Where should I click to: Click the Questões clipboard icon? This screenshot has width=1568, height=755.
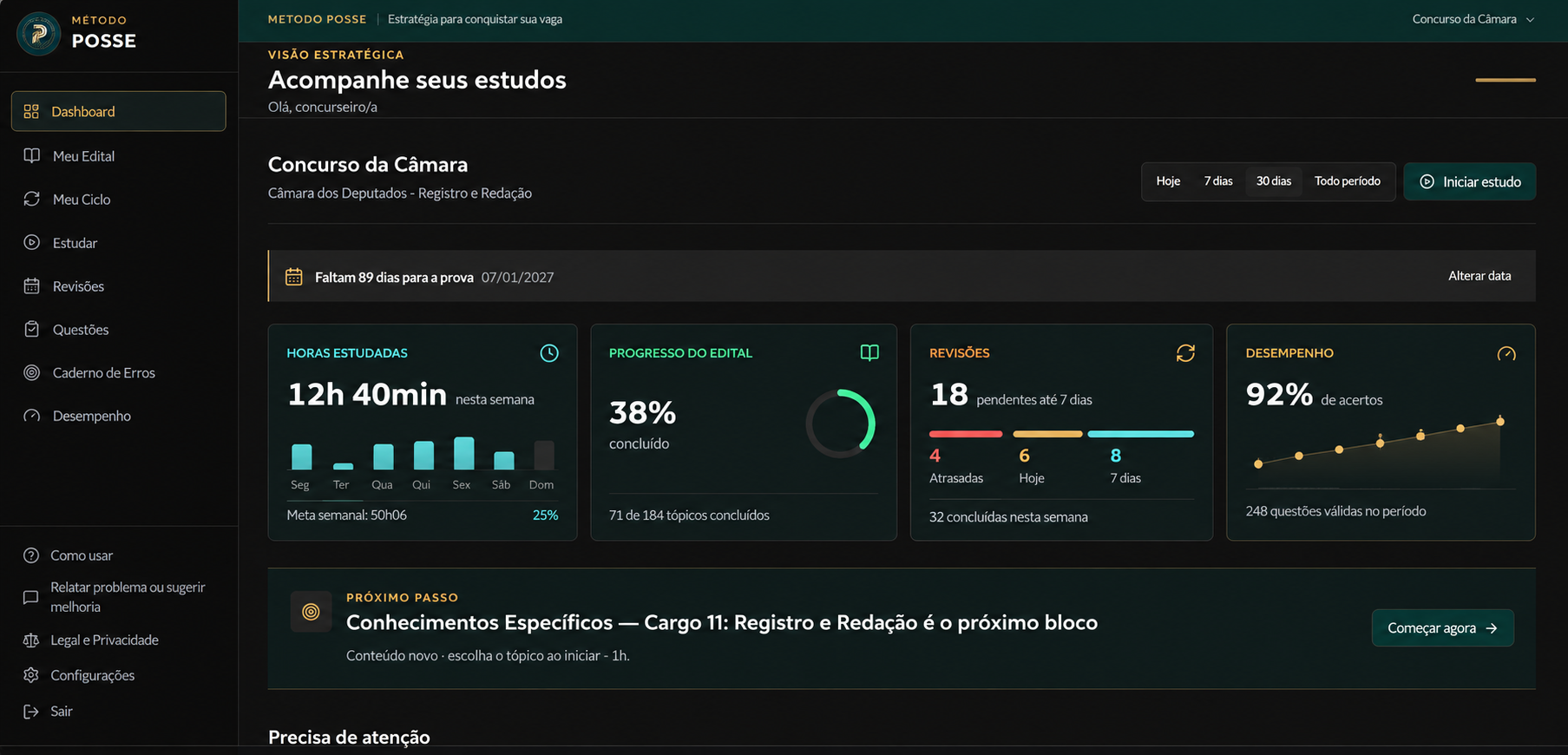click(x=32, y=329)
